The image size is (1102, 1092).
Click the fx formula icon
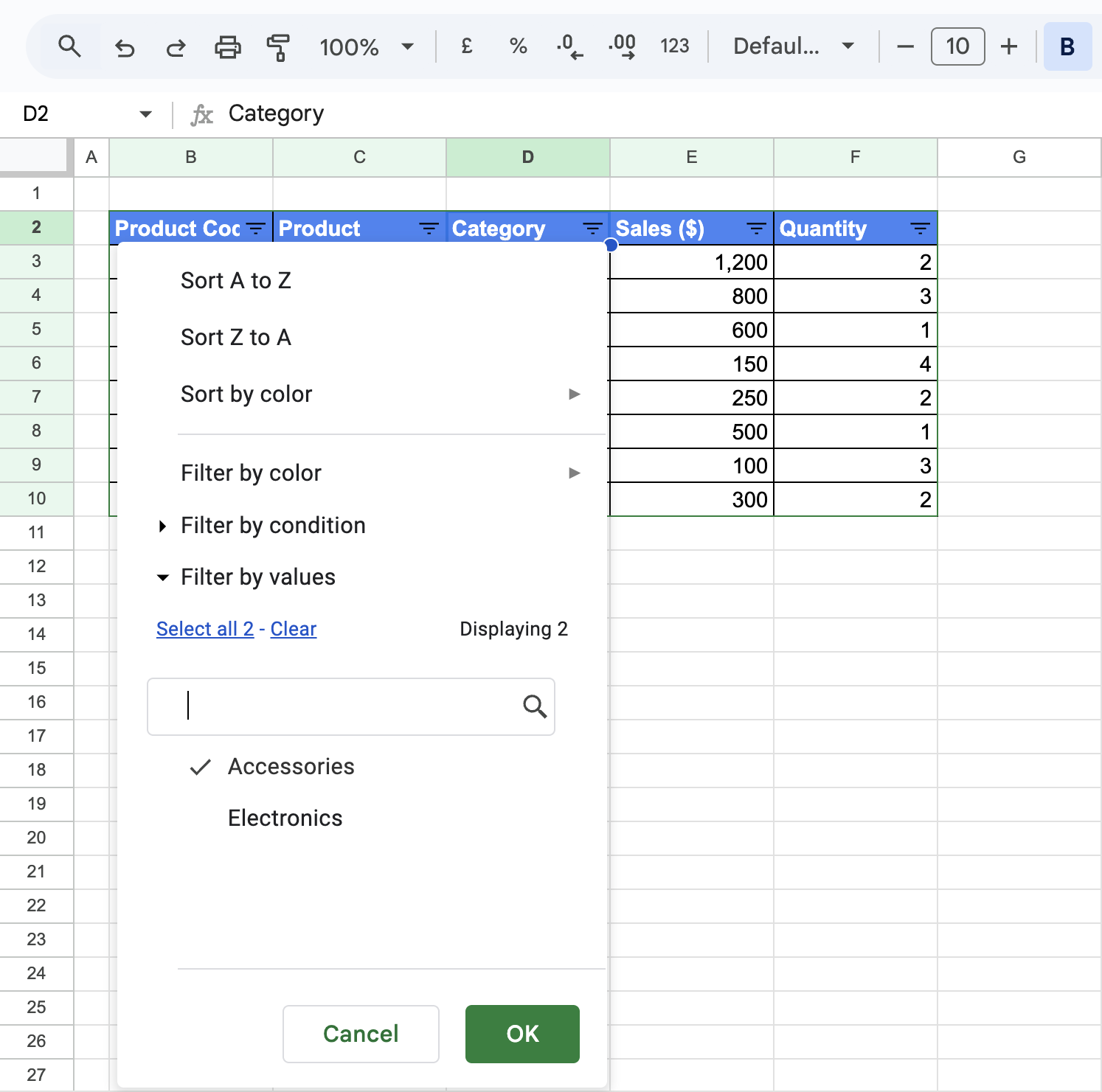[x=201, y=114]
